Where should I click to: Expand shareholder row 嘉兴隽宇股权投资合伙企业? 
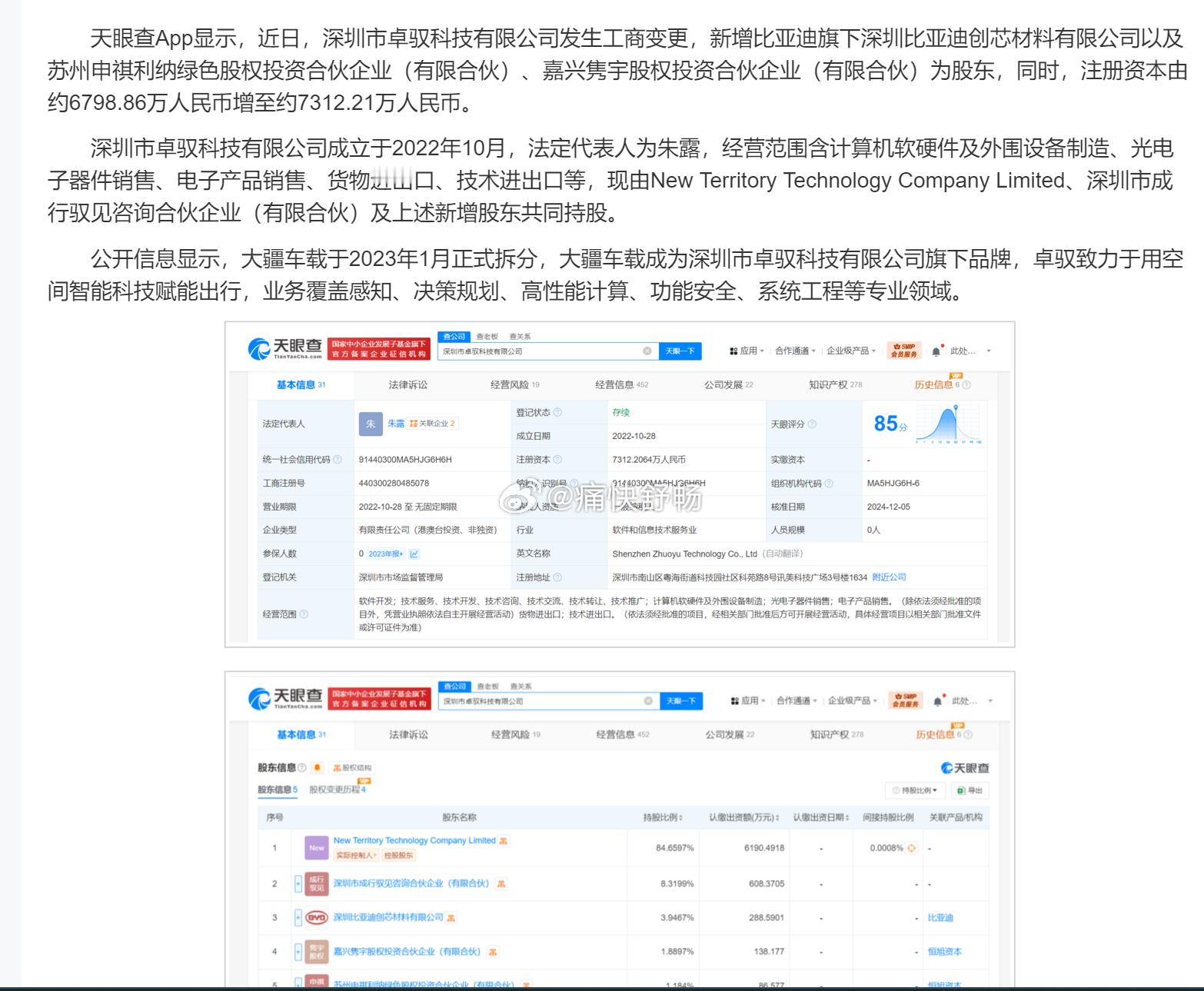point(298,952)
